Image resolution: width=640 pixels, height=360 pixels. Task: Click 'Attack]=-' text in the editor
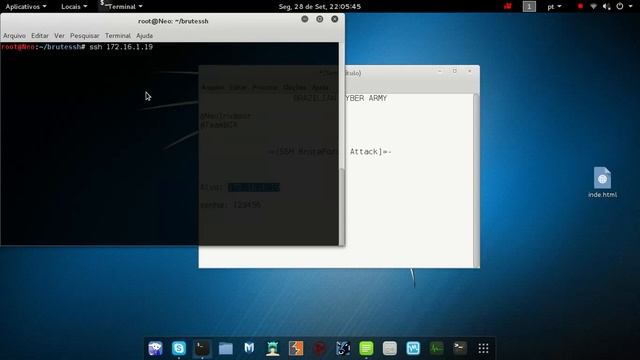click(371, 152)
